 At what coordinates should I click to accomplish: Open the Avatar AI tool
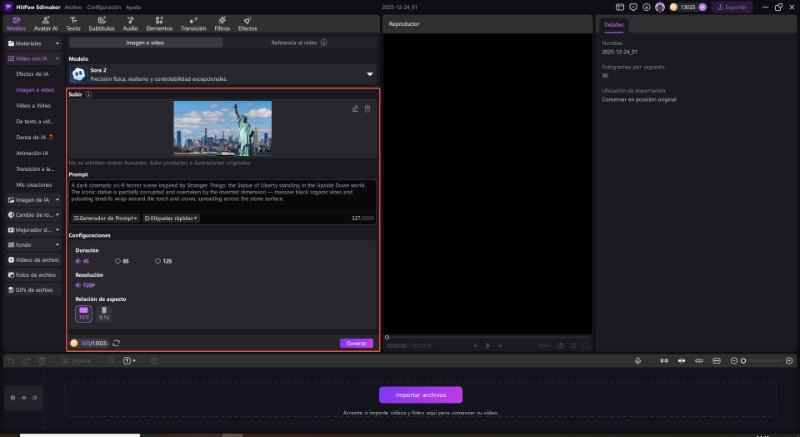pos(45,24)
